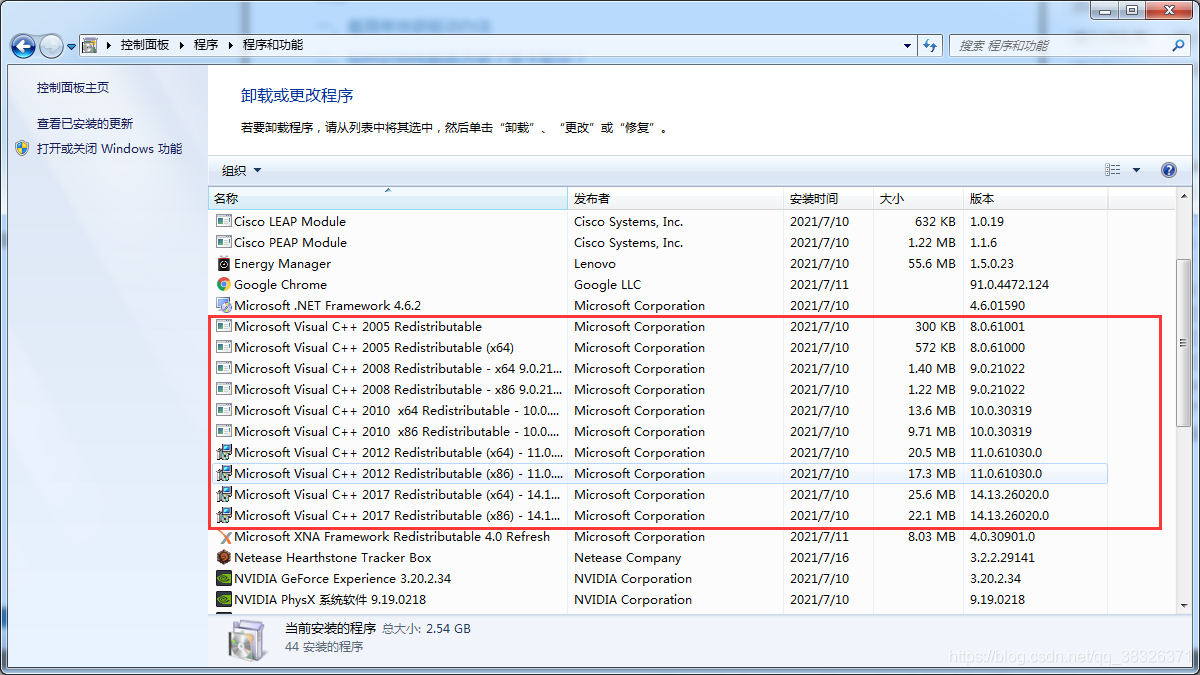Sort by 安装时间 column header

tap(829, 198)
